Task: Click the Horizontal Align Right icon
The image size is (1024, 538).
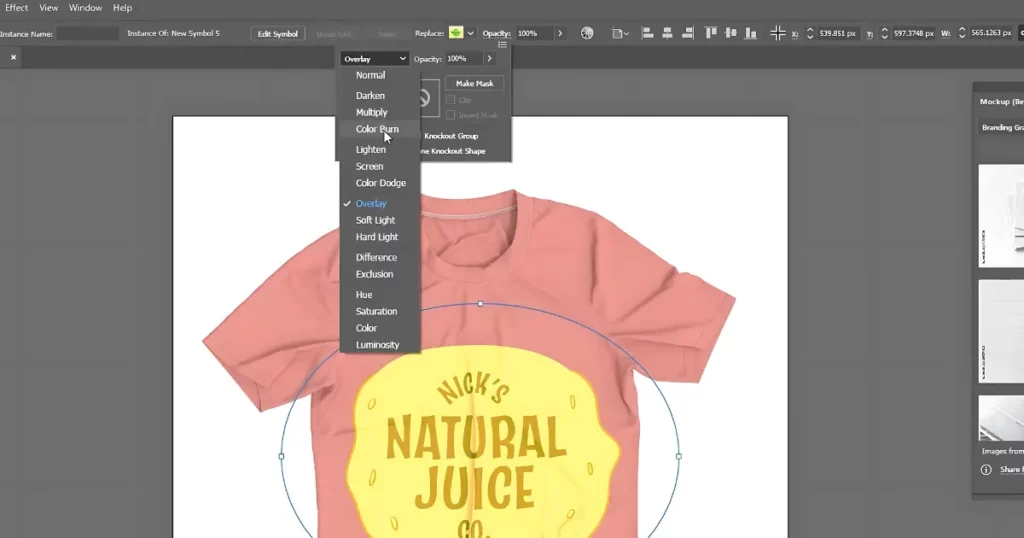Action: click(687, 33)
